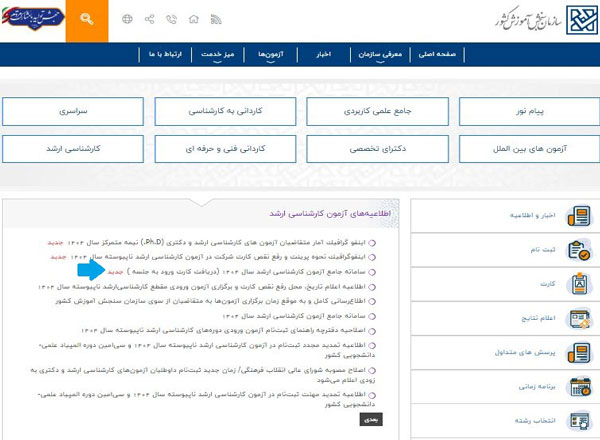This screenshot has height=440, width=600.
Task: Open اخبار و اطلاعیه sidebar link
Action: 532,216
